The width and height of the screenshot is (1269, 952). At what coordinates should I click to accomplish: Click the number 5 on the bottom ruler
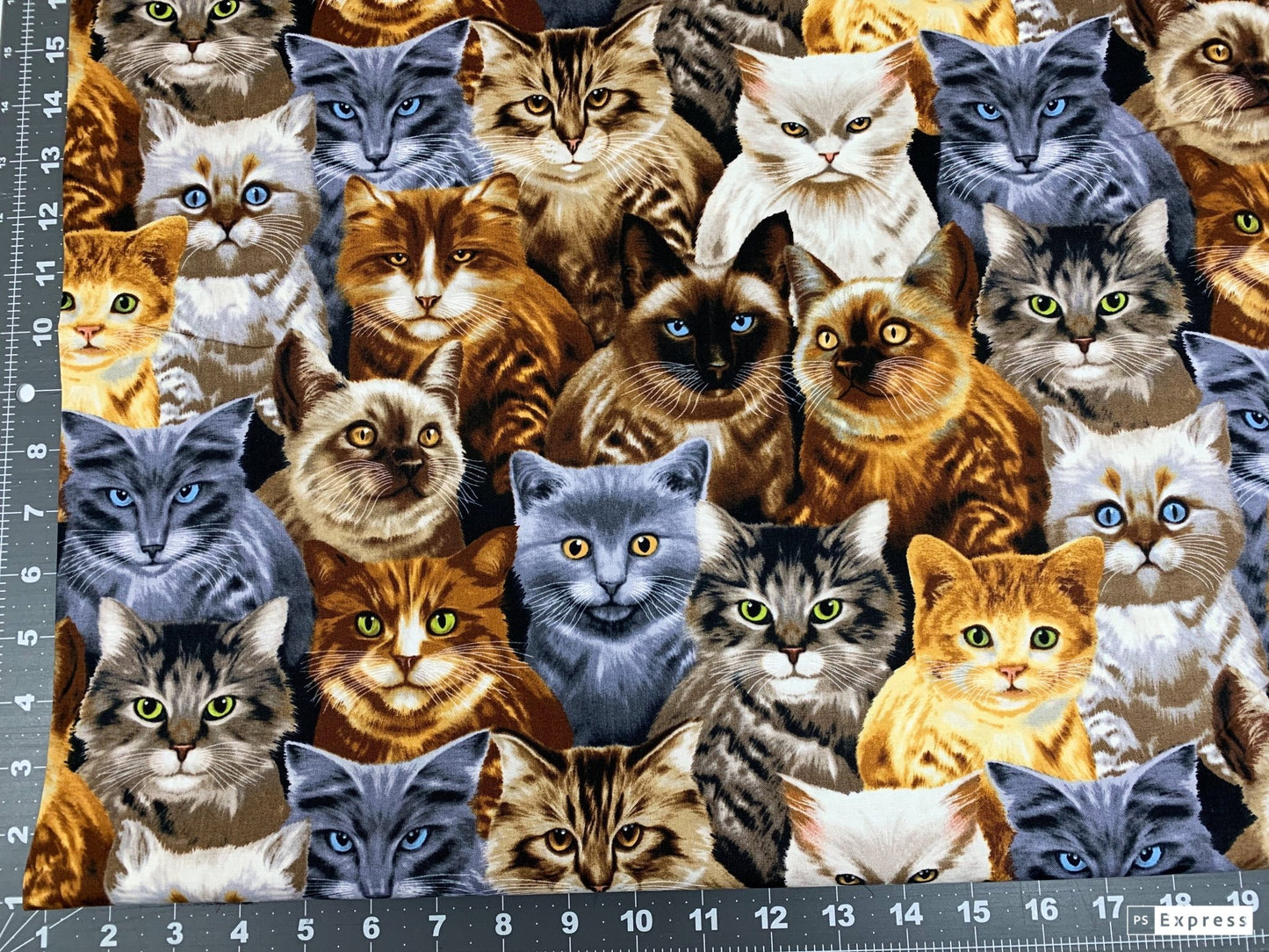coord(306,927)
